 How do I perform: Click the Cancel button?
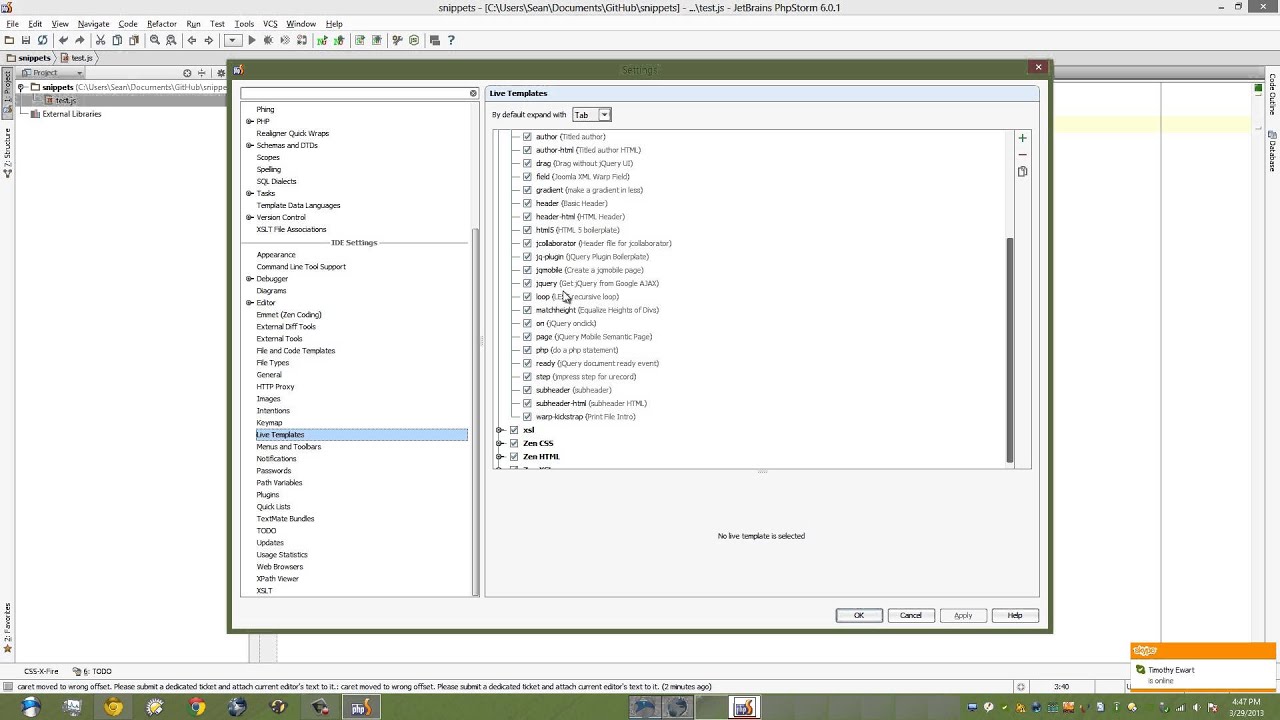[x=911, y=615]
